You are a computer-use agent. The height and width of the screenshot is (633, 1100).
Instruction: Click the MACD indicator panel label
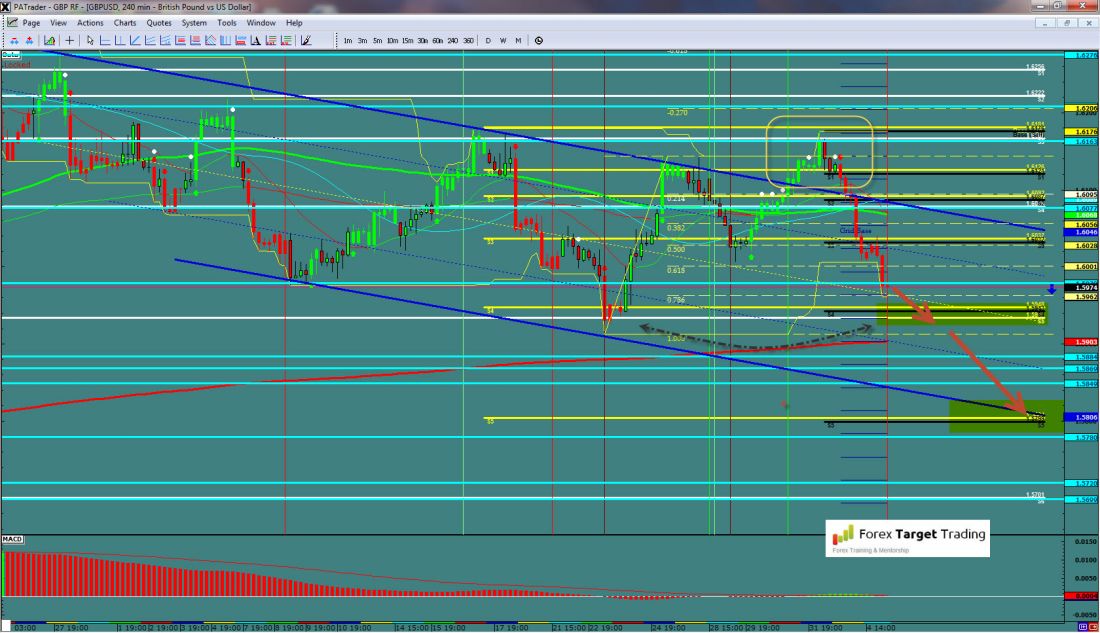pos(13,540)
